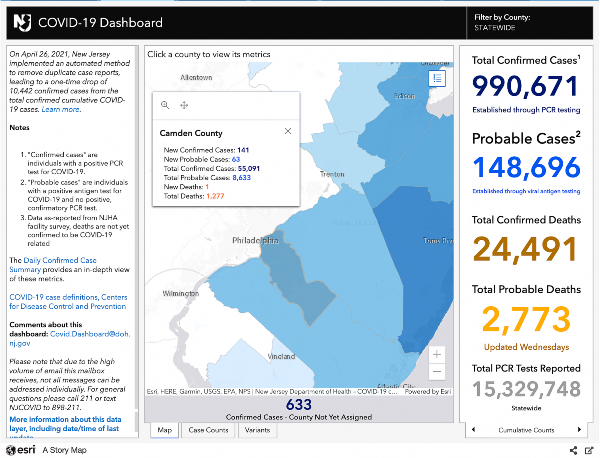Zoom in on map with plus button
This screenshot has width=600, height=458.
[x=437, y=355]
